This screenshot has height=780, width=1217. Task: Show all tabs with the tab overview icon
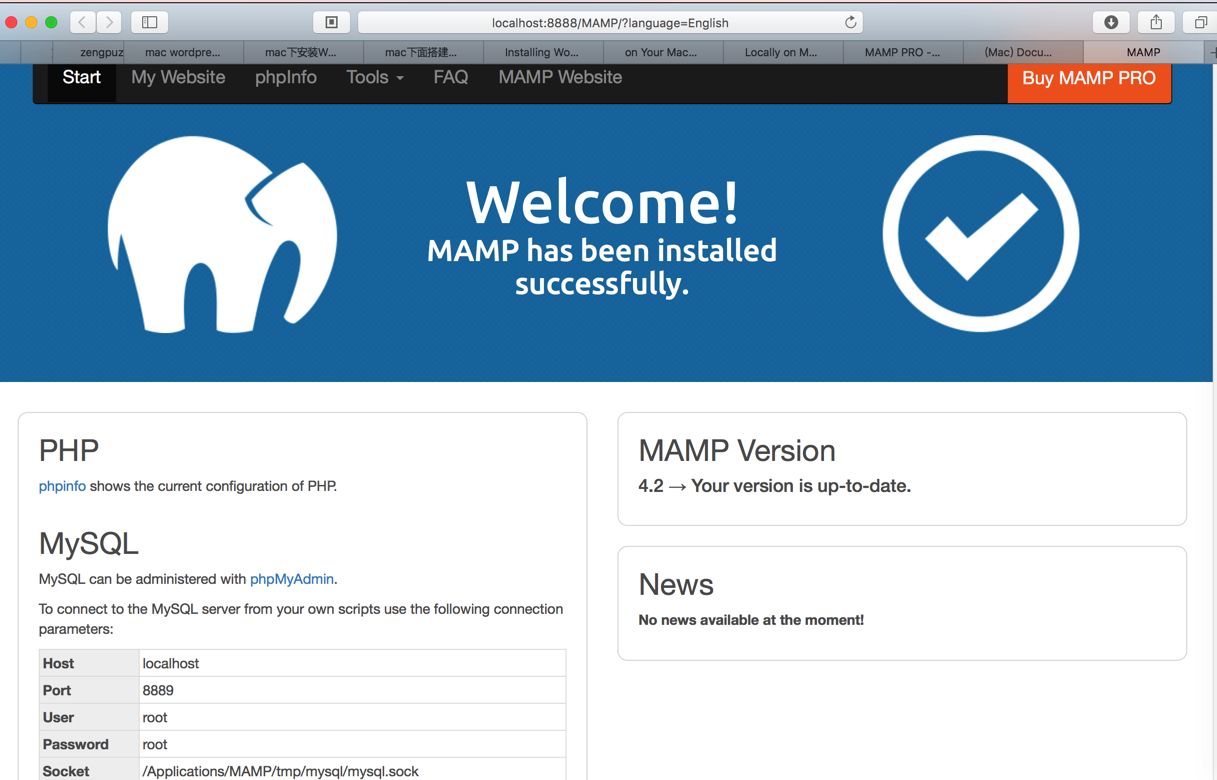(1200, 22)
